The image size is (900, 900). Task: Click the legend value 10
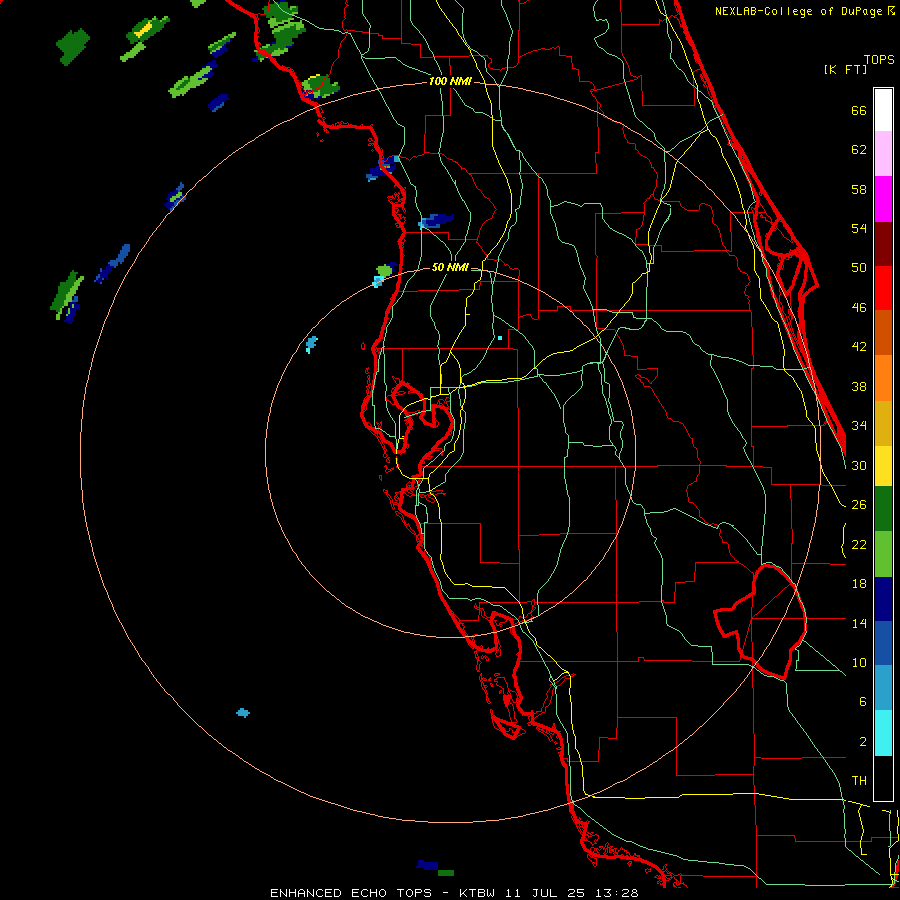click(859, 663)
